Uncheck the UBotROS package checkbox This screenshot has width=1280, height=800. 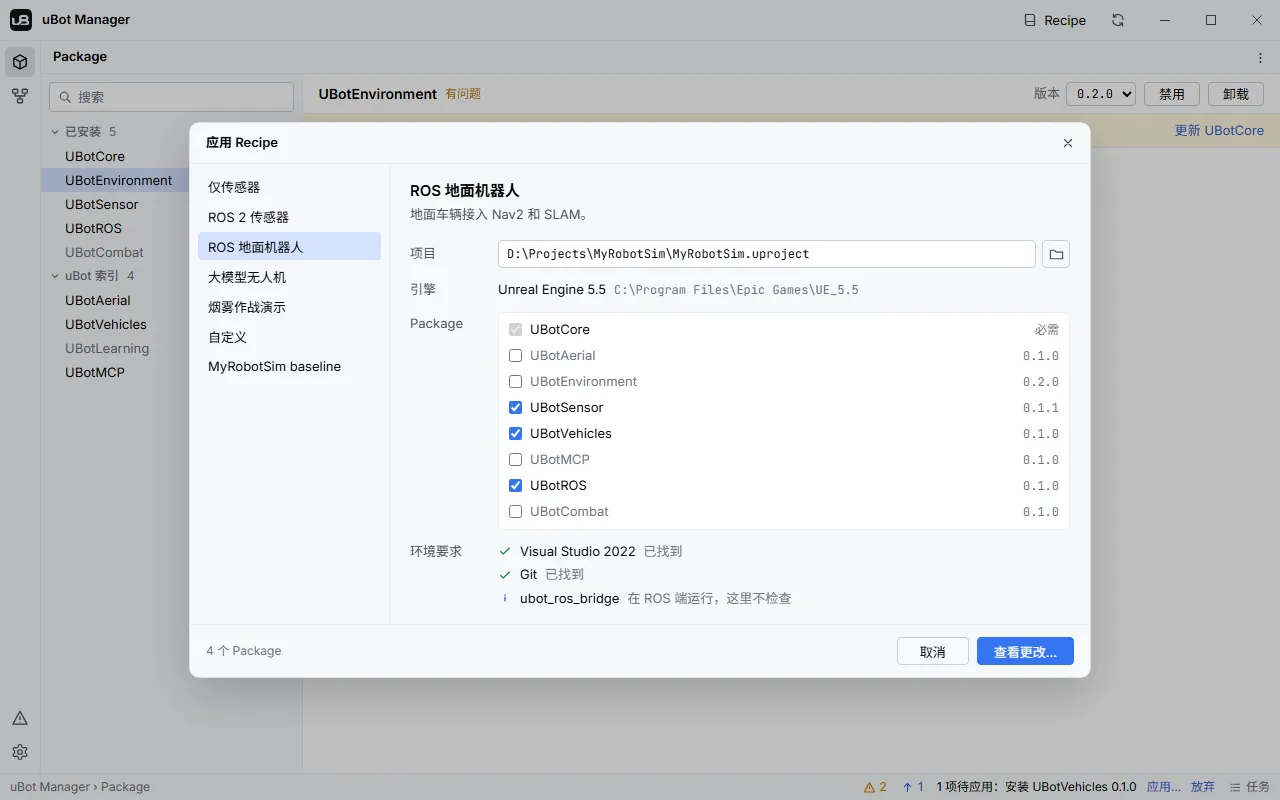tap(516, 485)
